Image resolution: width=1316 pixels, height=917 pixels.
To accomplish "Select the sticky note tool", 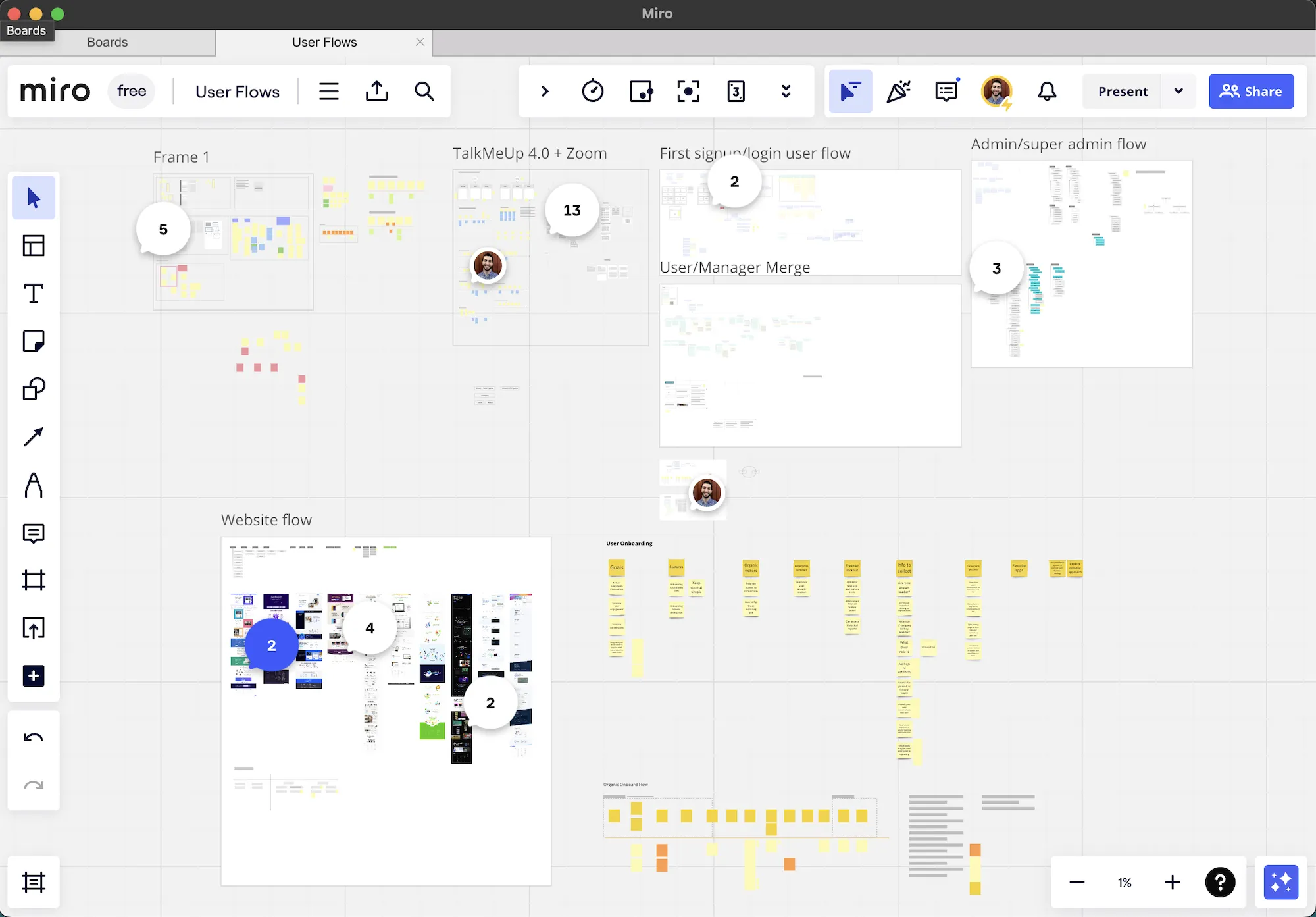I will pyautogui.click(x=34, y=341).
